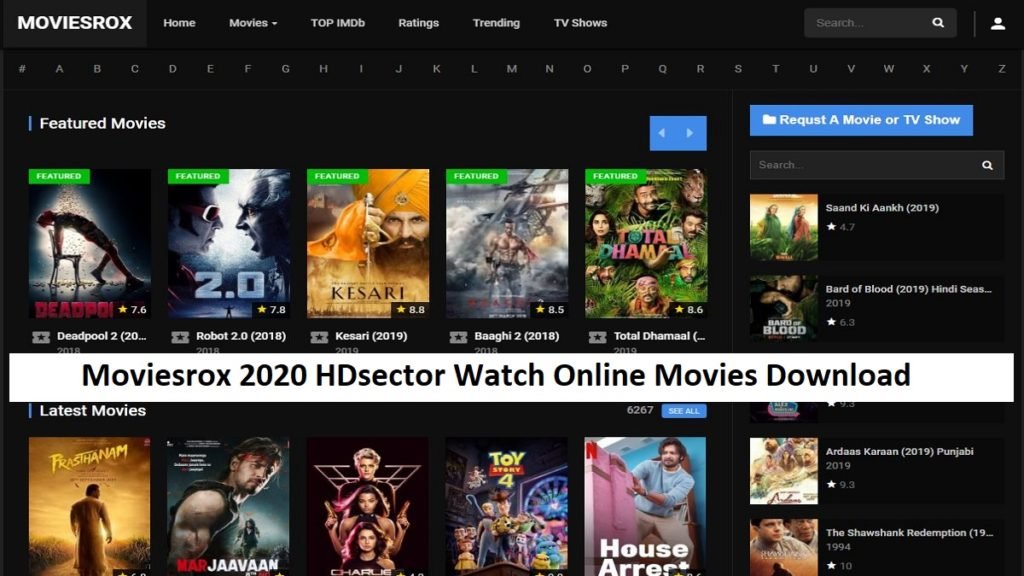1024x576 pixels.
Task: Open the Toy Story 4 latest movie poster
Action: tap(507, 507)
